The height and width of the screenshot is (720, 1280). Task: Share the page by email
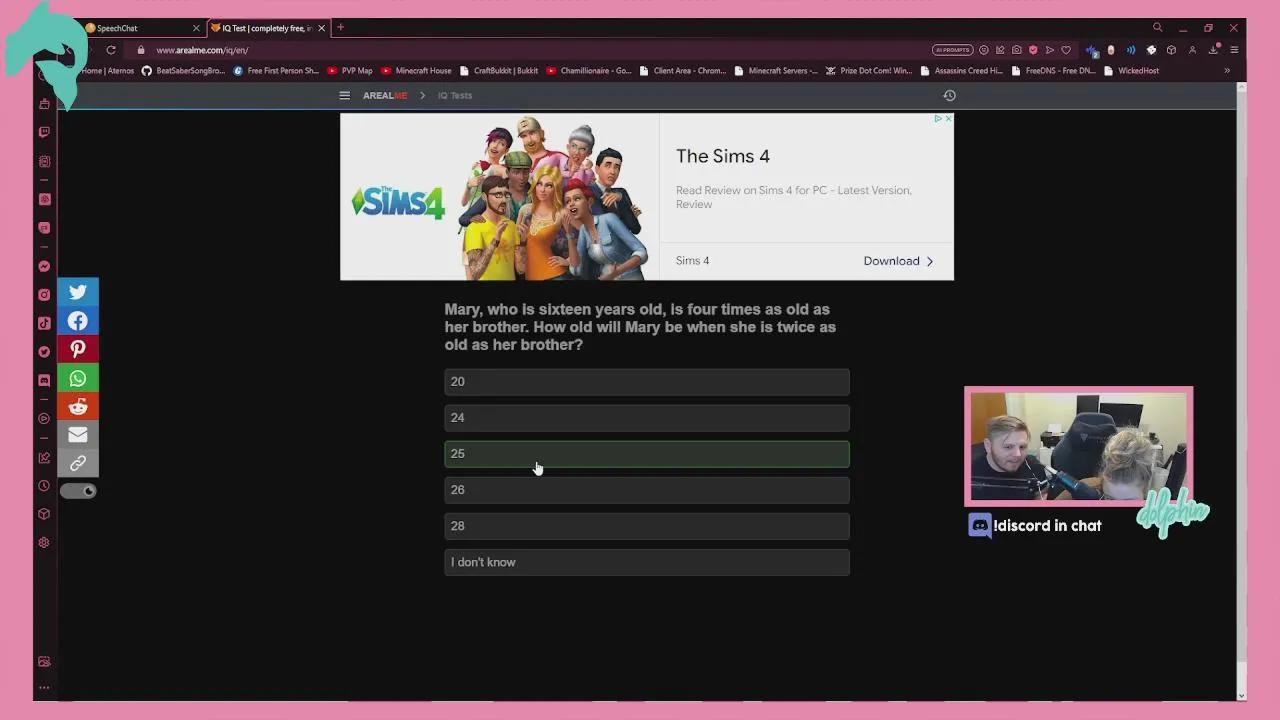[x=78, y=435]
